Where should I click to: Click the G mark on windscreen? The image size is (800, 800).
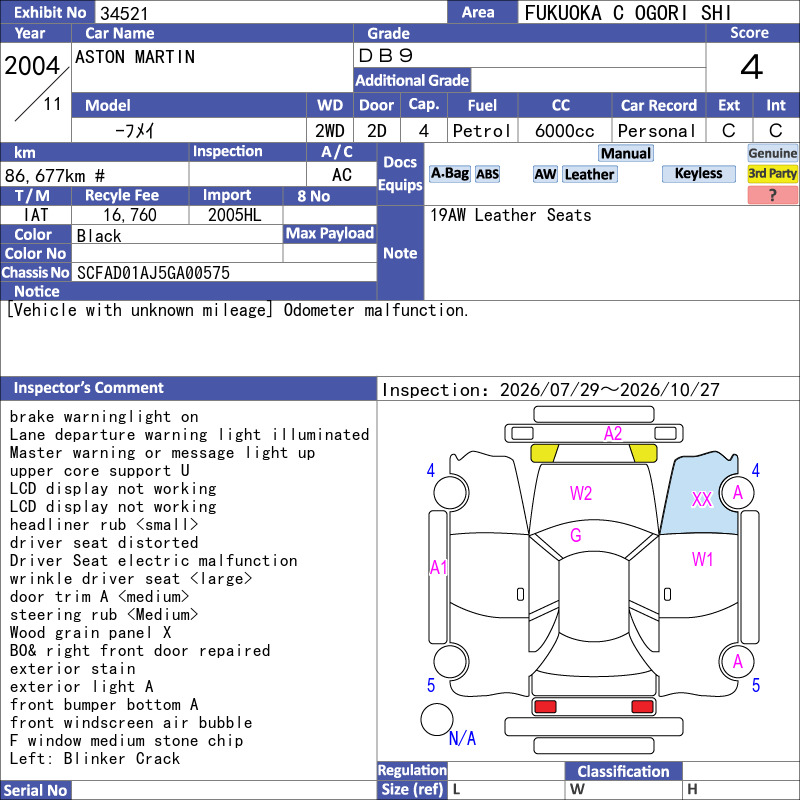pyautogui.click(x=576, y=535)
